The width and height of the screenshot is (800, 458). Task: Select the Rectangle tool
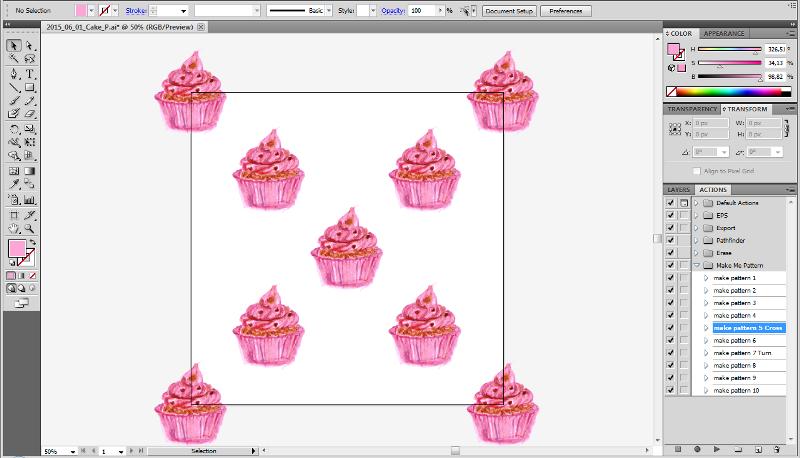click(x=30, y=87)
